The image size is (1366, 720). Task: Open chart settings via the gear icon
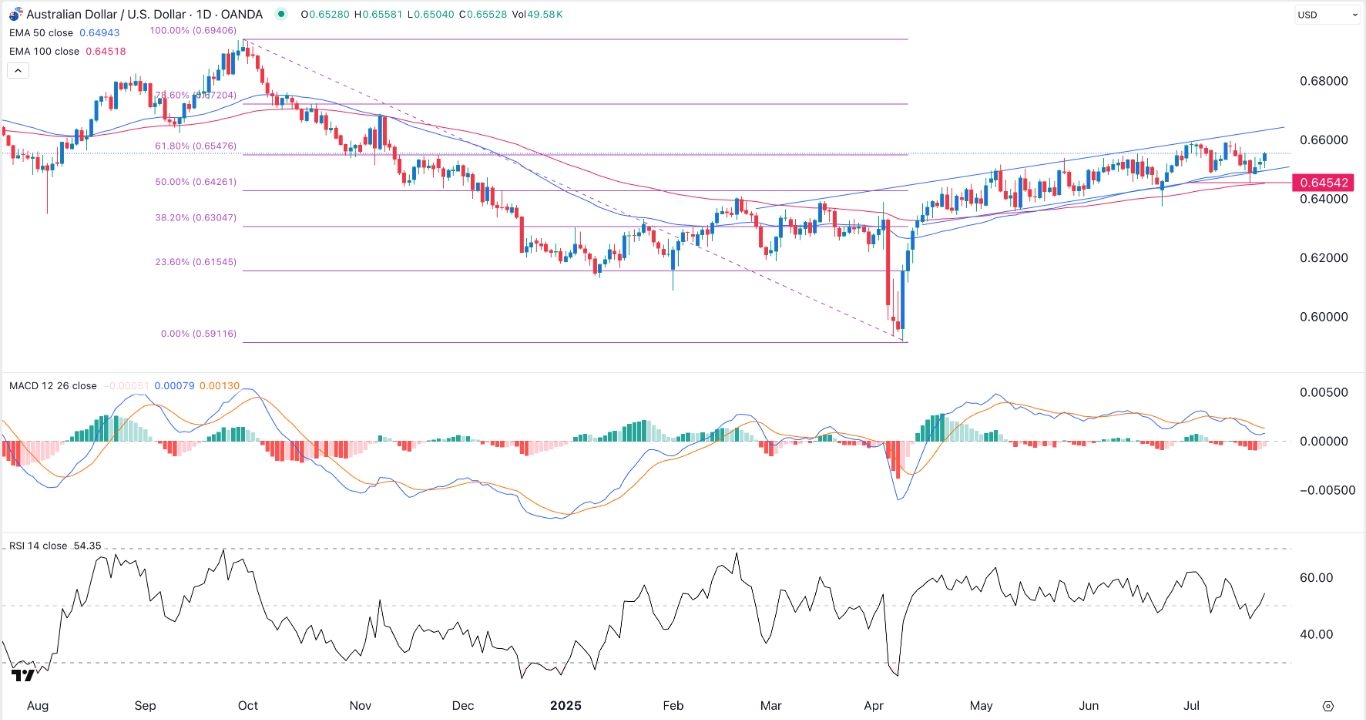tap(1328, 706)
